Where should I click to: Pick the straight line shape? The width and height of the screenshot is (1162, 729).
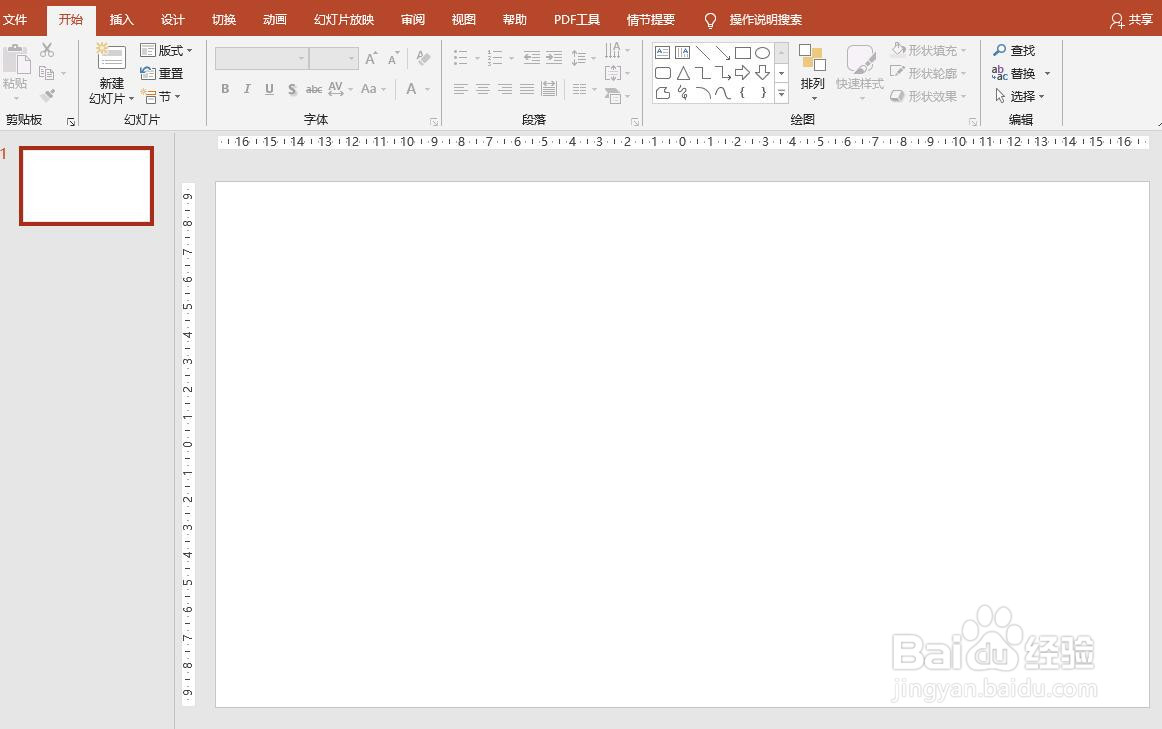click(703, 53)
